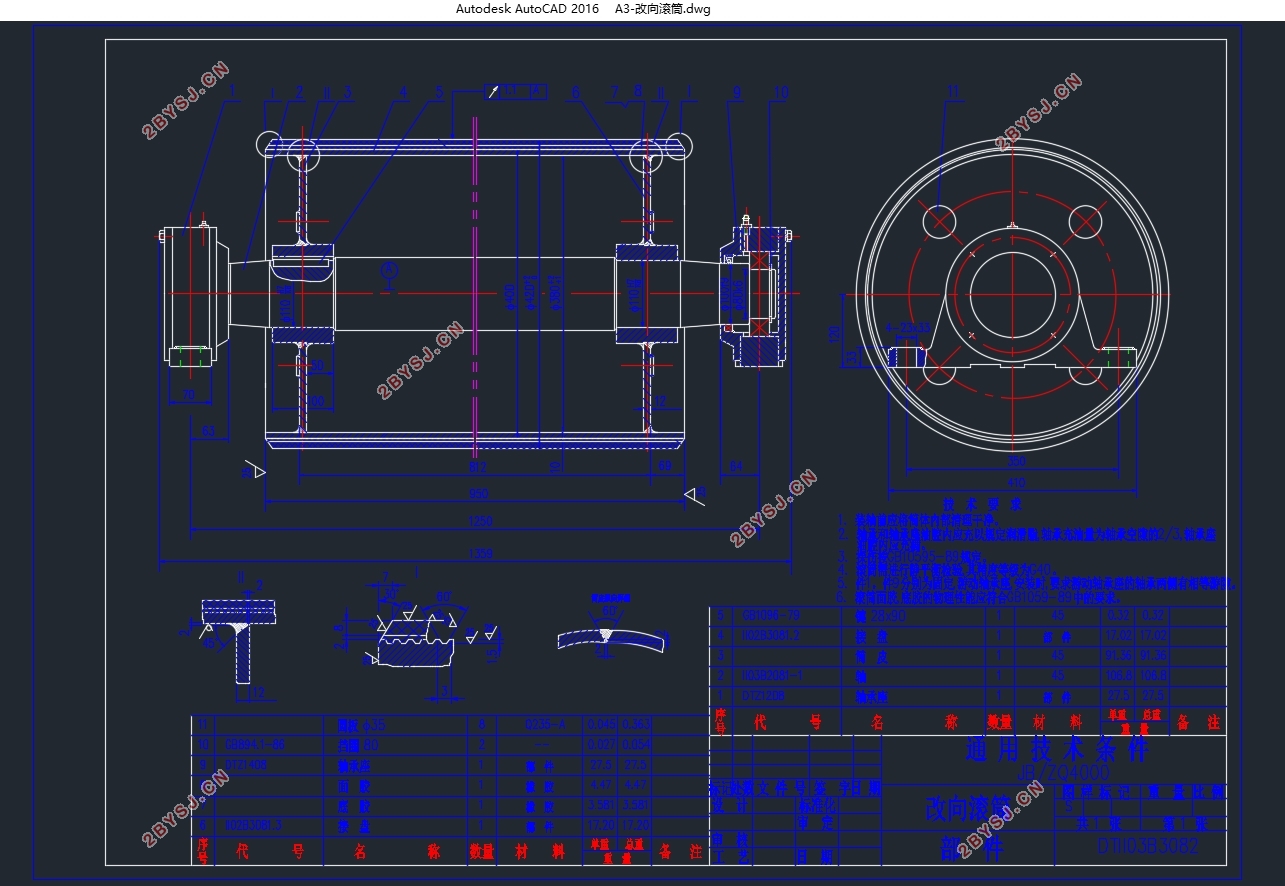This screenshot has width=1285, height=886.
Task: Select part balloon number 5 above drum
Action: click(x=439, y=92)
